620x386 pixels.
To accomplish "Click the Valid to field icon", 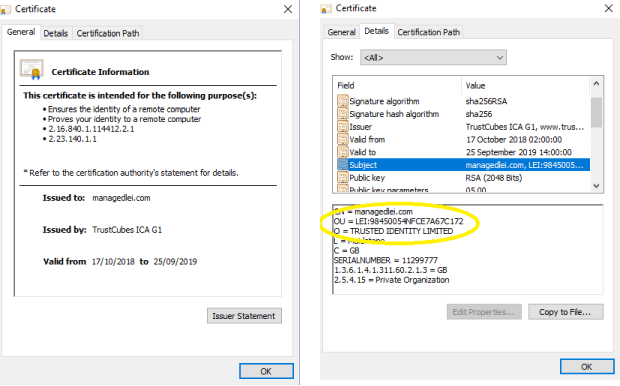I will (342, 152).
